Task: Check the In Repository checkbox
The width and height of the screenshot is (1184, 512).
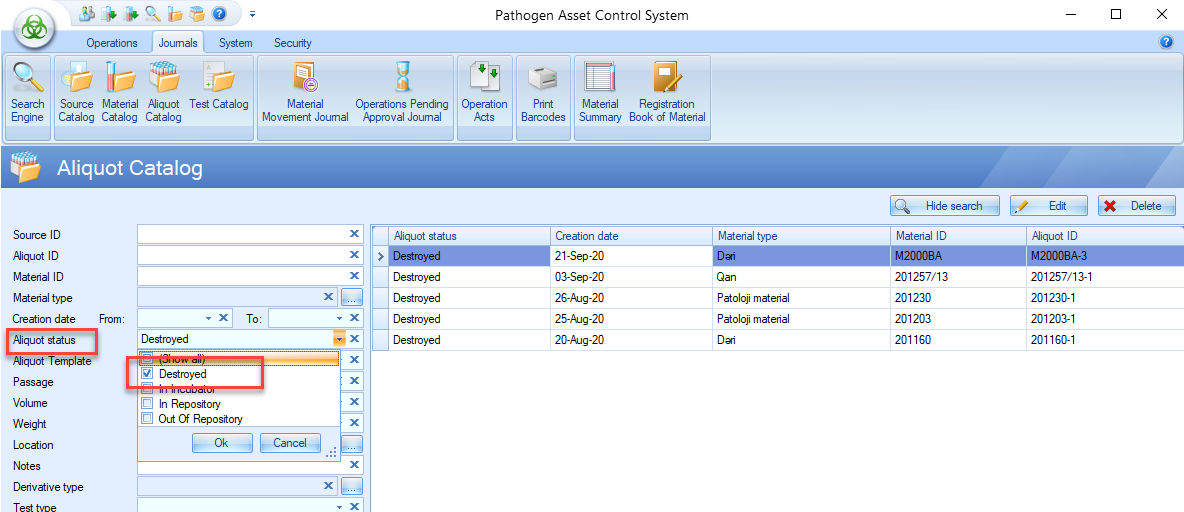Action: [147, 404]
